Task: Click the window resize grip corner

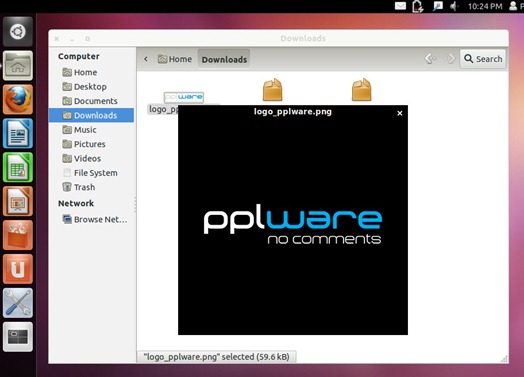Action: click(504, 359)
